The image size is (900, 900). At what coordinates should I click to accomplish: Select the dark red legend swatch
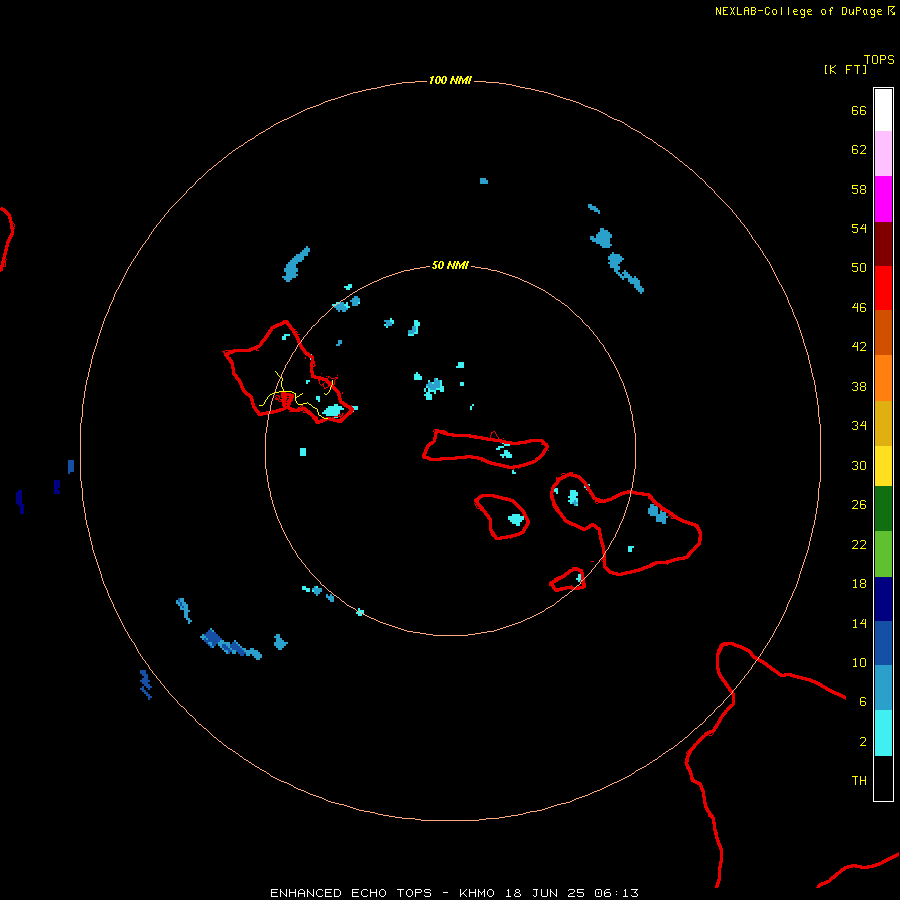[883, 243]
